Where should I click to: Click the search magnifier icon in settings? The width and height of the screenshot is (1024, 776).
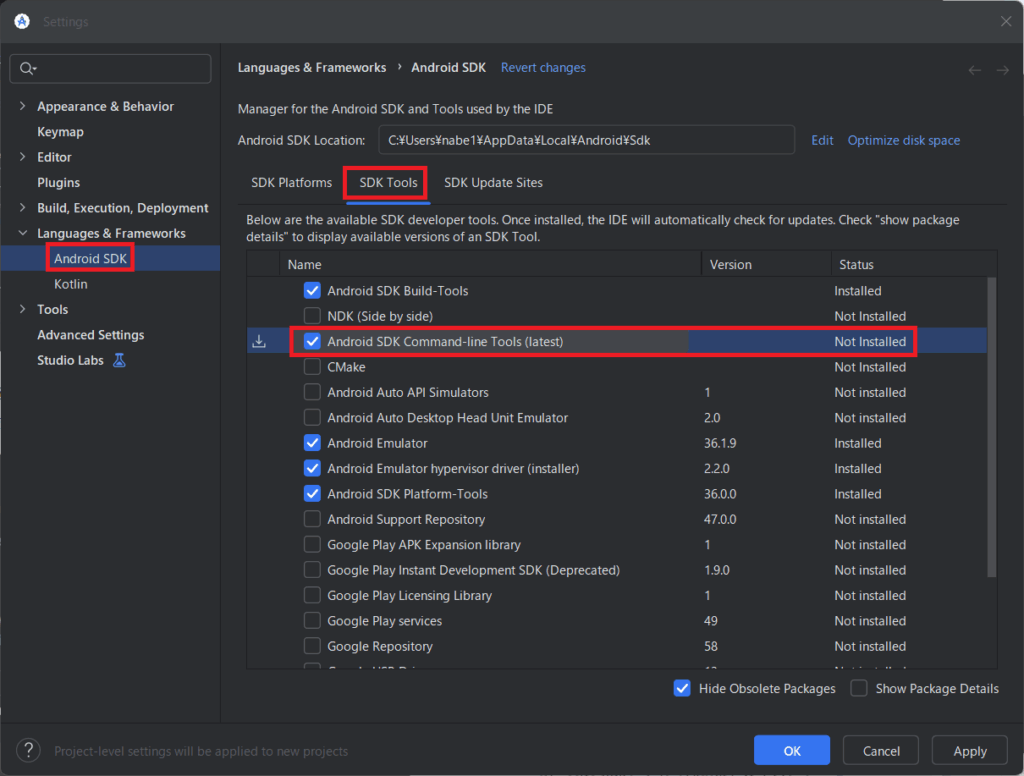click(x=27, y=68)
